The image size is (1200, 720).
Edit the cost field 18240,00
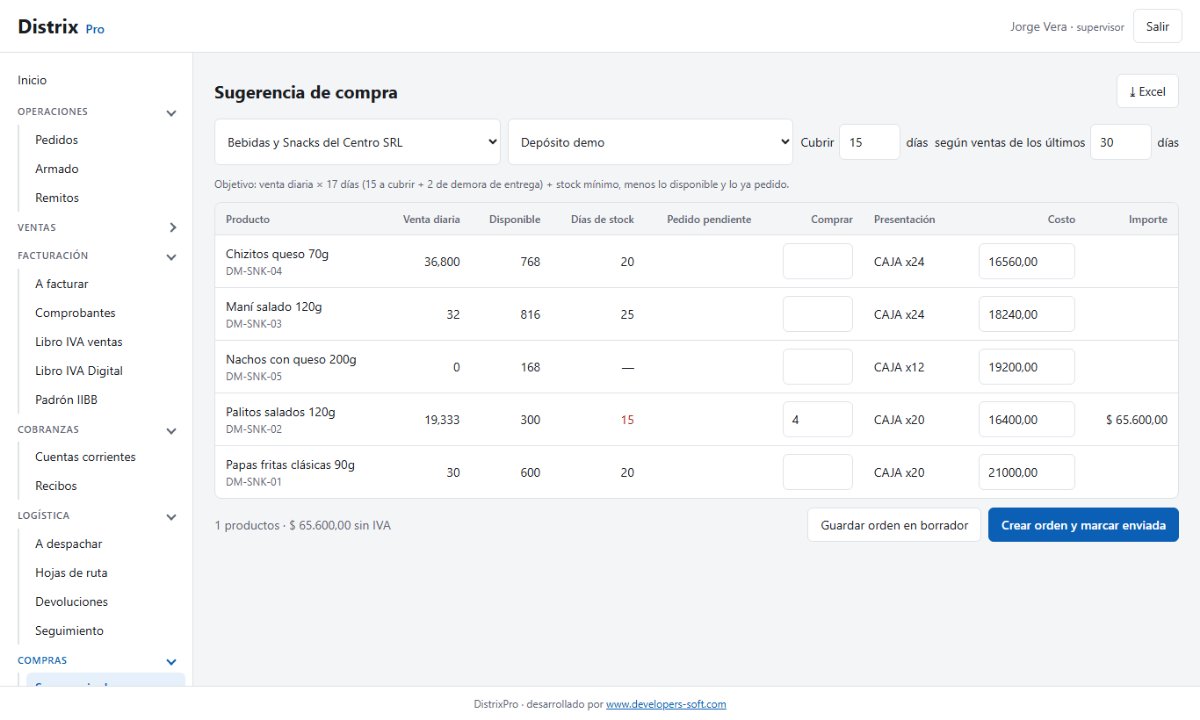click(1027, 315)
